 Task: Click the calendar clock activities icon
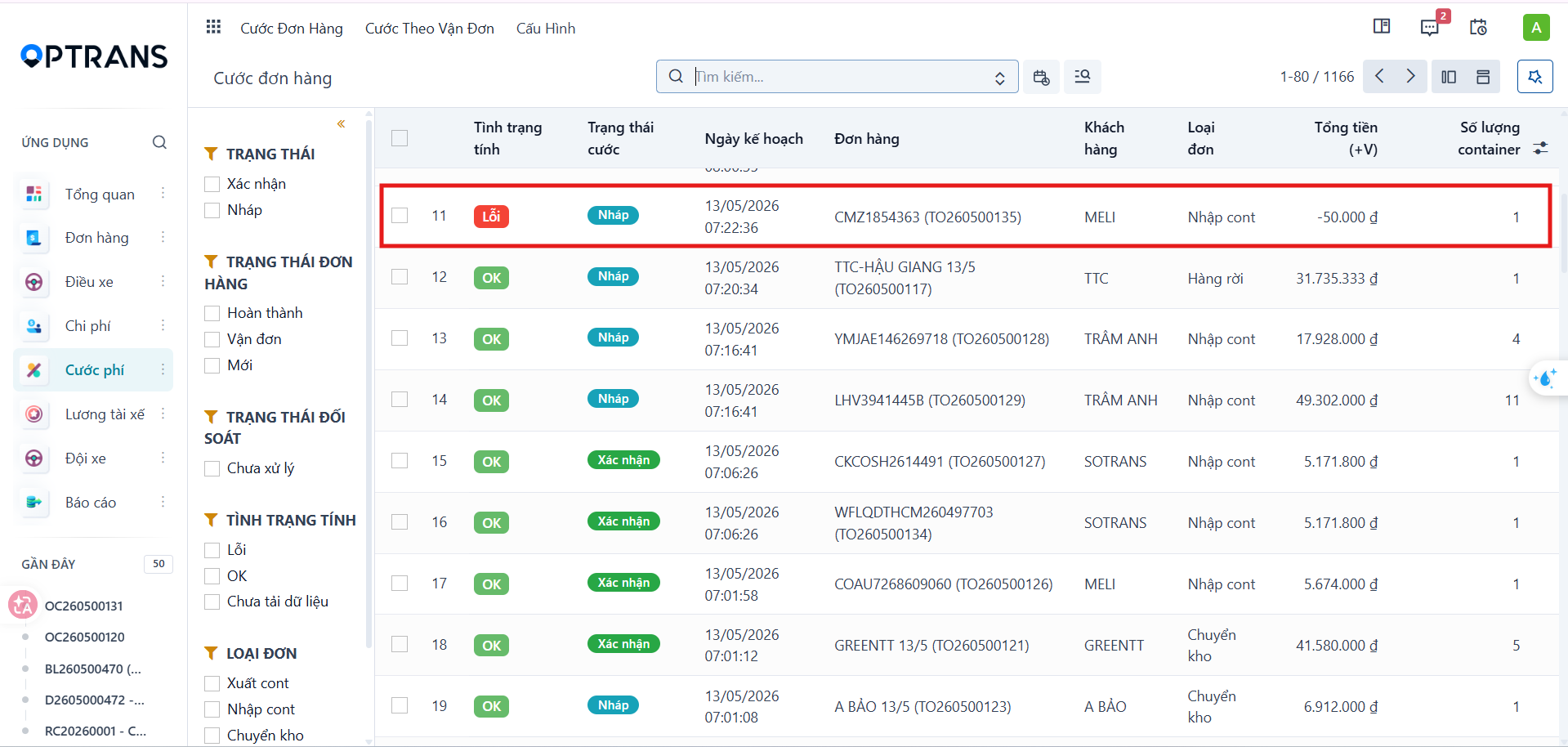coord(1478,27)
